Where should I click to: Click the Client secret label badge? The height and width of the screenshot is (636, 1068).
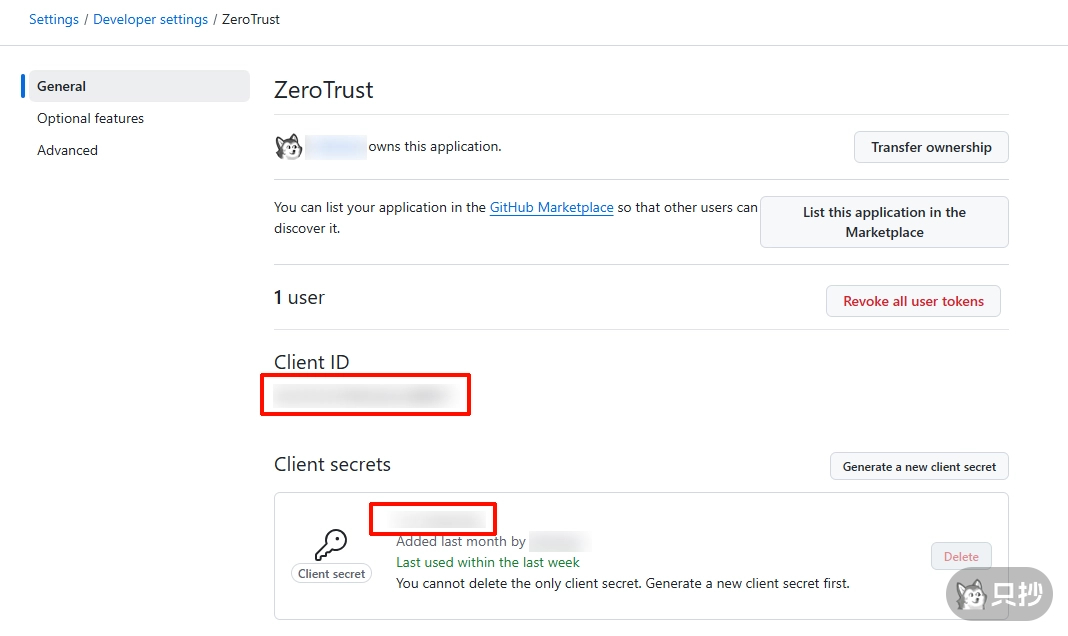(x=332, y=574)
